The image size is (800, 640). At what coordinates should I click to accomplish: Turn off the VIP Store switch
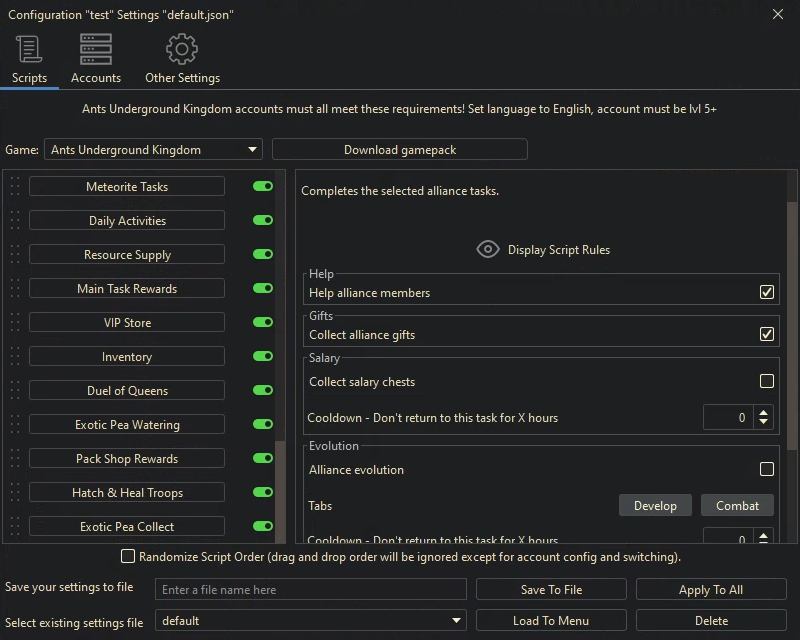point(263,322)
